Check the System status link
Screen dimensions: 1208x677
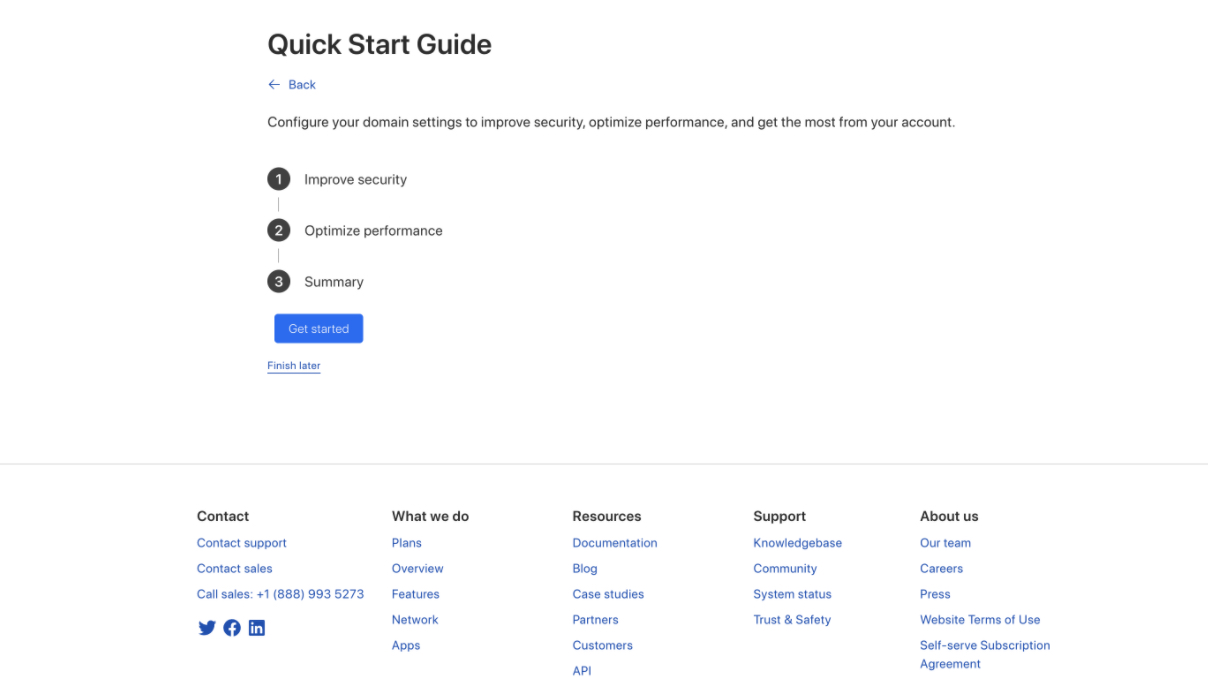pyautogui.click(x=792, y=594)
